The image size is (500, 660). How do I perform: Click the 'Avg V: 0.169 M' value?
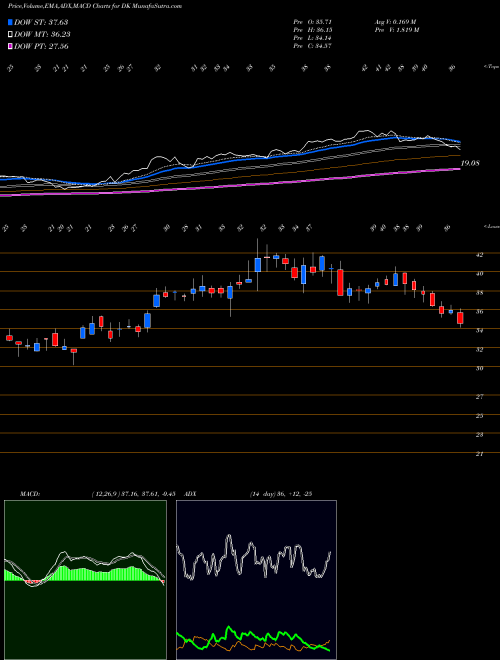395,21
